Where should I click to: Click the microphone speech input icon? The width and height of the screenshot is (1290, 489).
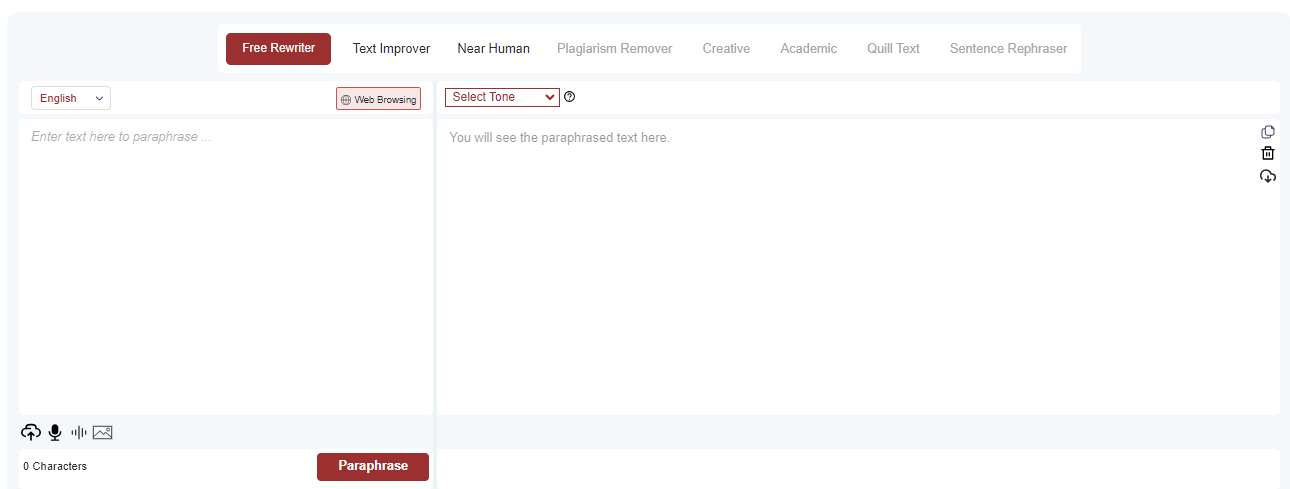click(55, 432)
